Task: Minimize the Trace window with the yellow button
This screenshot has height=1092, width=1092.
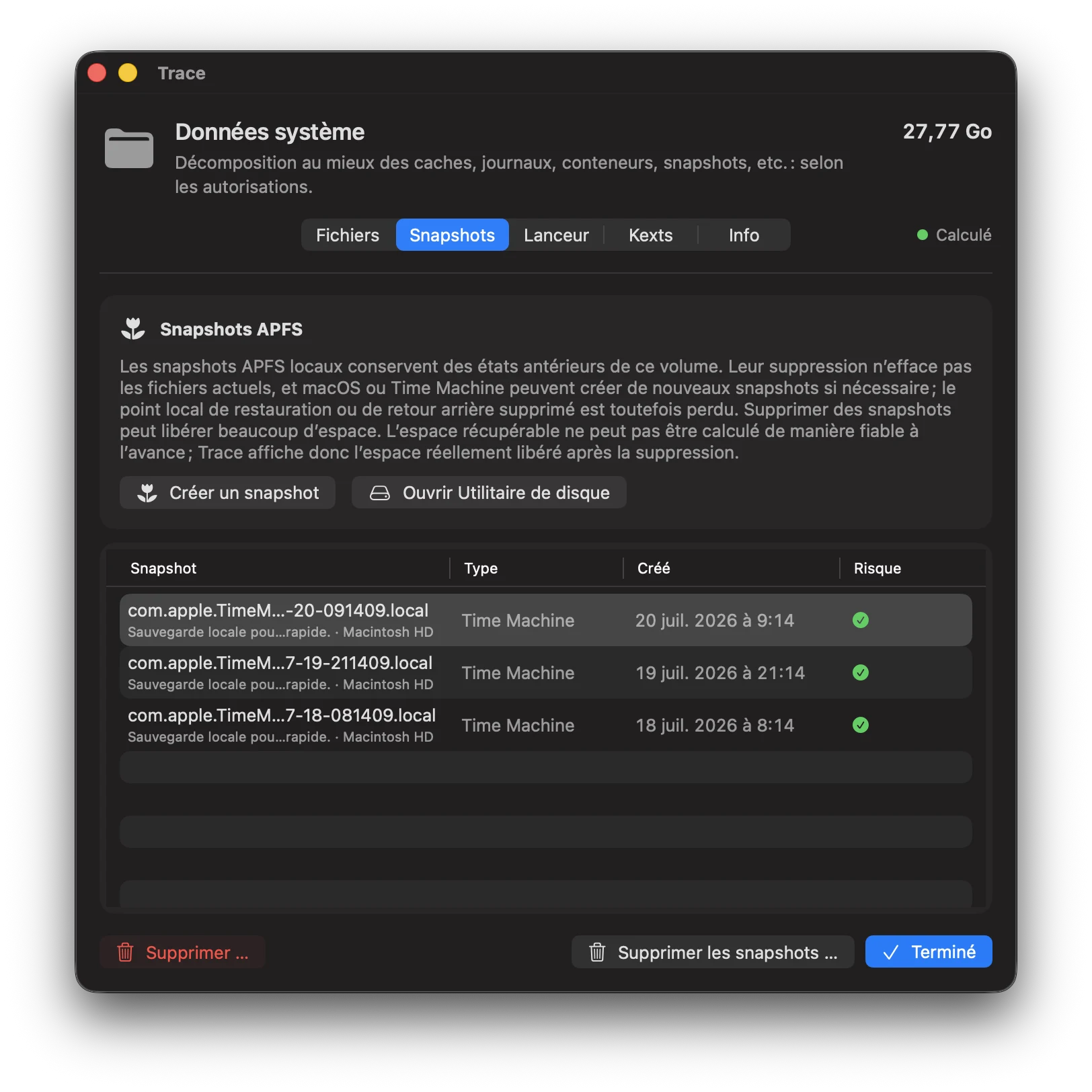Action: pyautogui.click(x=128, y=73)
